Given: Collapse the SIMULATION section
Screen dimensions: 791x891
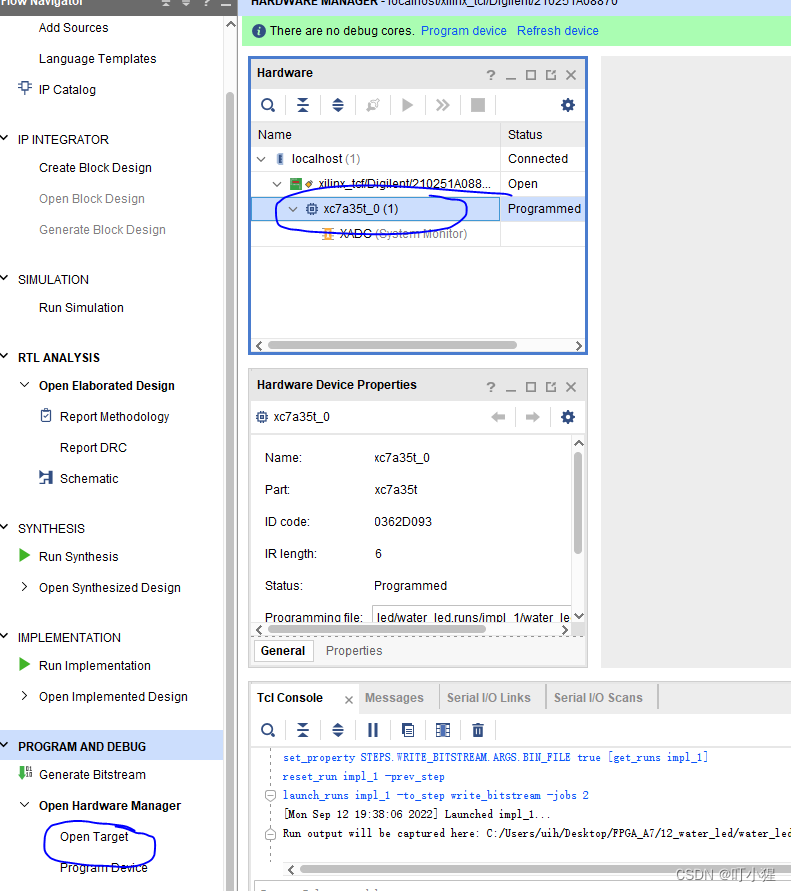Looking at the screenshot, I should (x=5, y=278).
